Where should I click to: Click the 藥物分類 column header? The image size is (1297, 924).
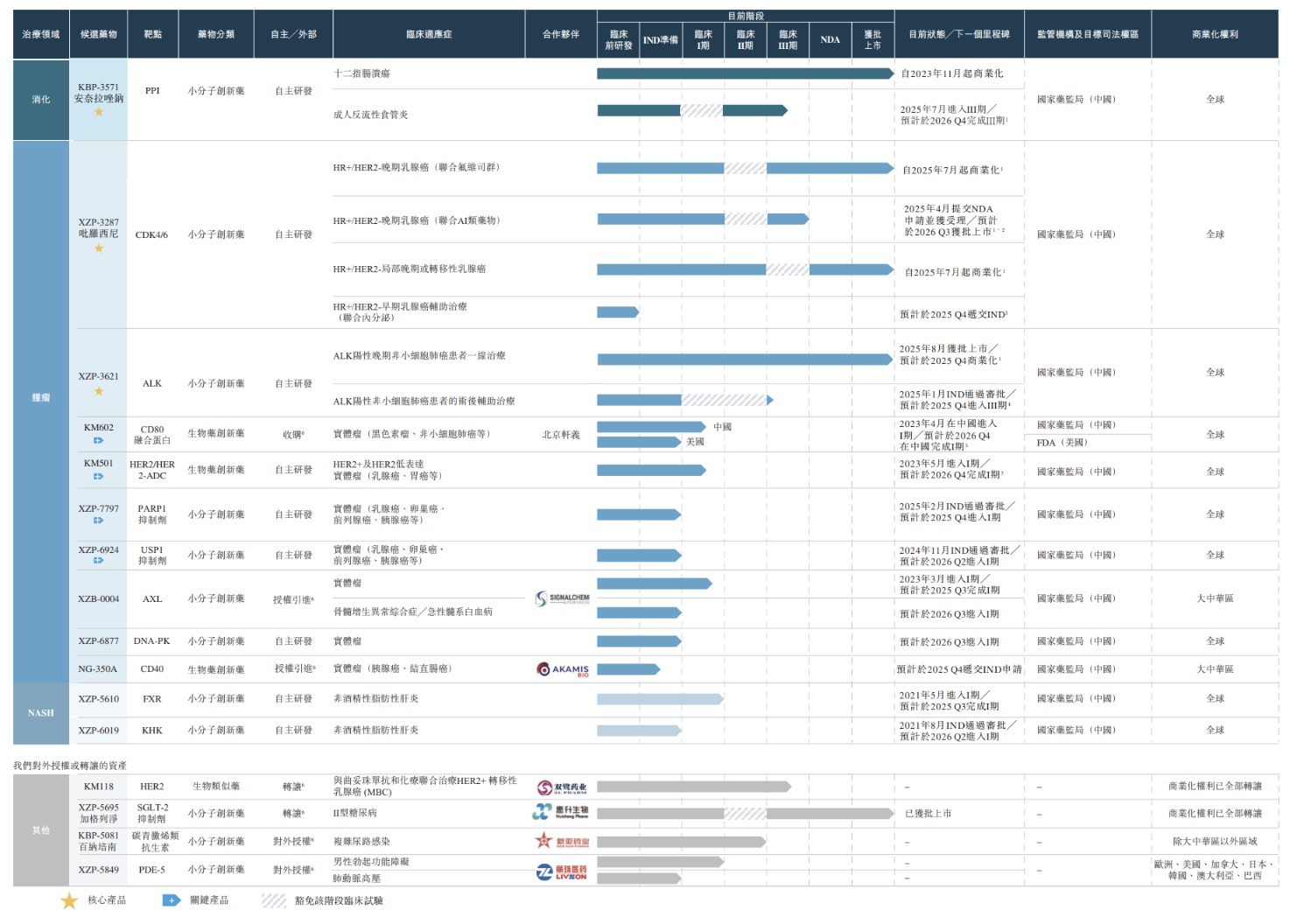pos(216,34)
